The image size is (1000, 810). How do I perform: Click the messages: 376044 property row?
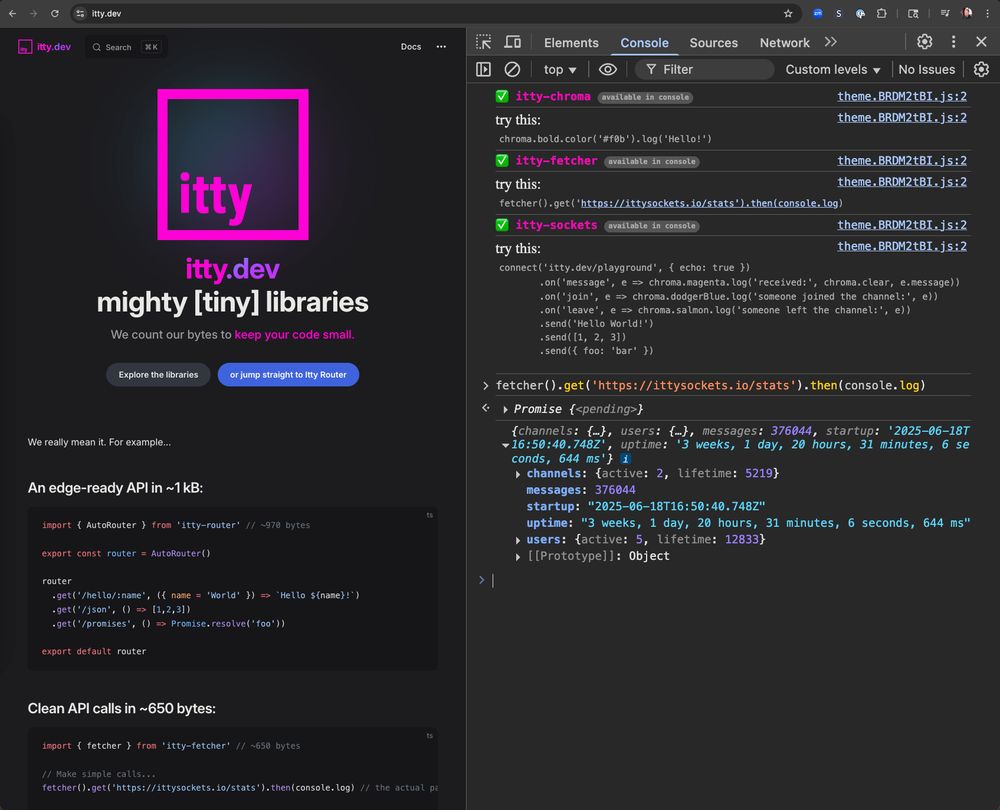(x=580, y=490)
